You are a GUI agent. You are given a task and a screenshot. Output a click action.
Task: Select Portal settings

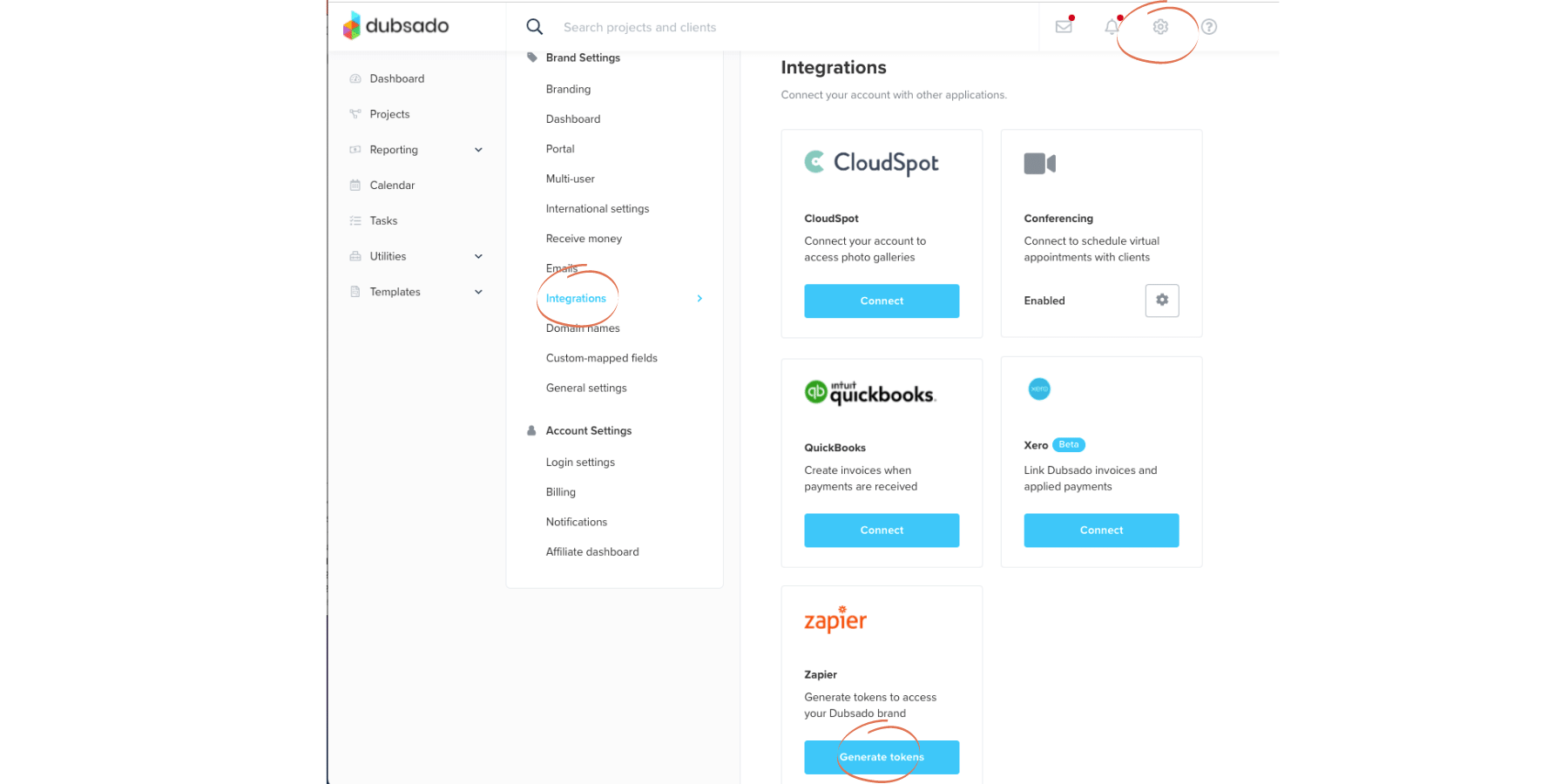coord(560,149)
